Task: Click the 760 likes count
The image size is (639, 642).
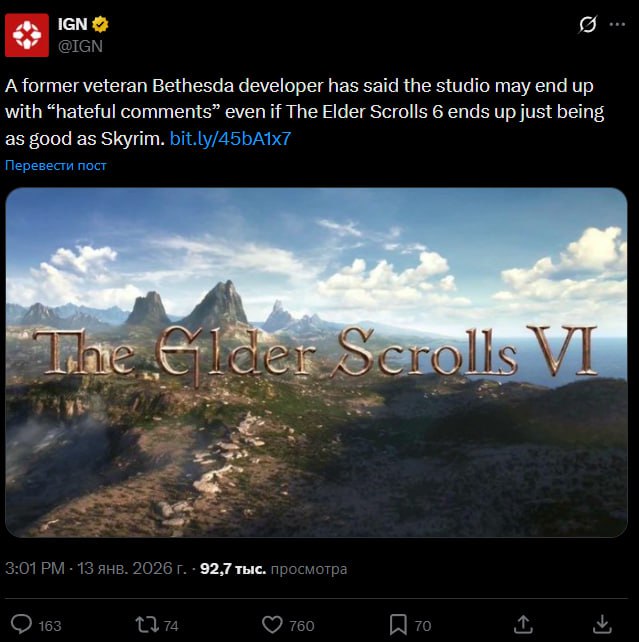Action: click(x=302, y=626)
